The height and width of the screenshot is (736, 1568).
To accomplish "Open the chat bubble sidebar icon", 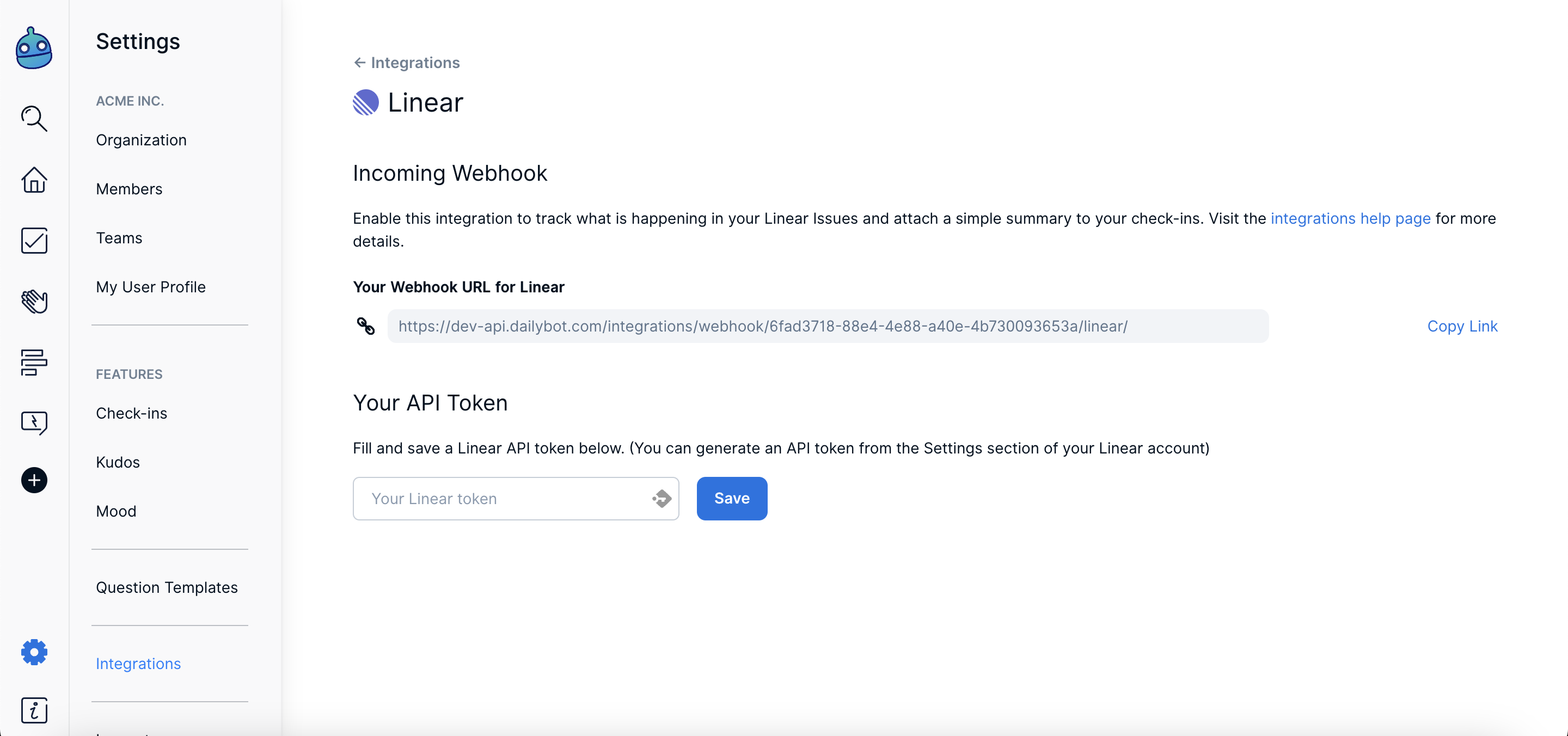I will (34, 422).
